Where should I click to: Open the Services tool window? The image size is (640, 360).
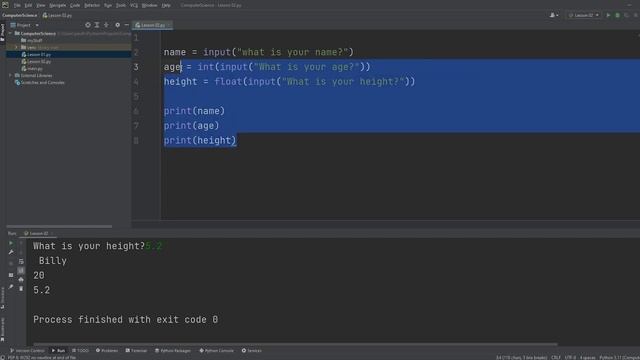click(x=251, y=351)
